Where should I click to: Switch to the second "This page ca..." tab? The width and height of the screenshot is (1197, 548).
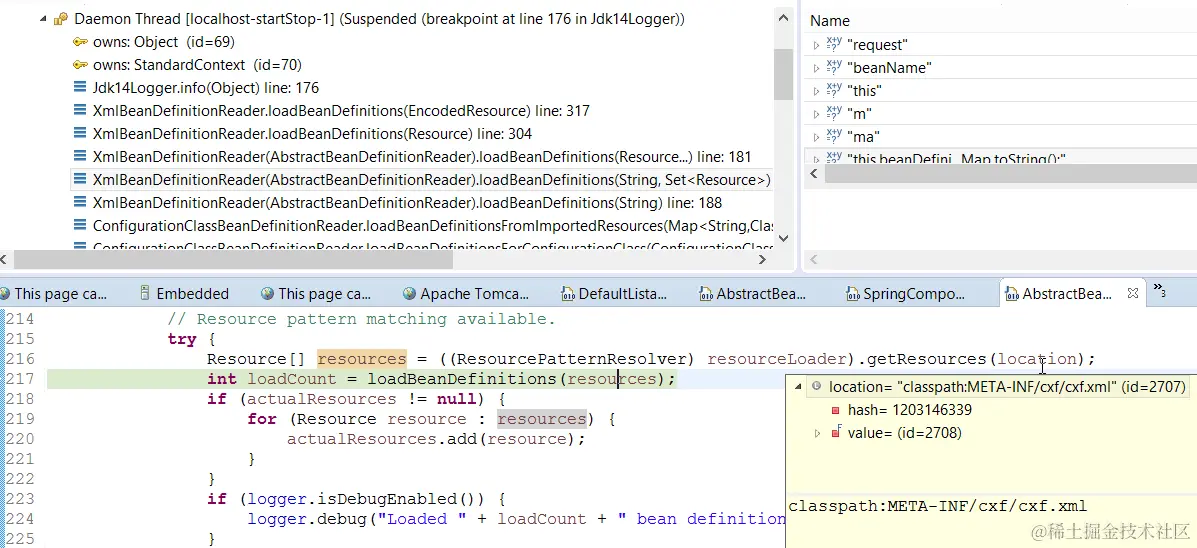tap(316, 294)
